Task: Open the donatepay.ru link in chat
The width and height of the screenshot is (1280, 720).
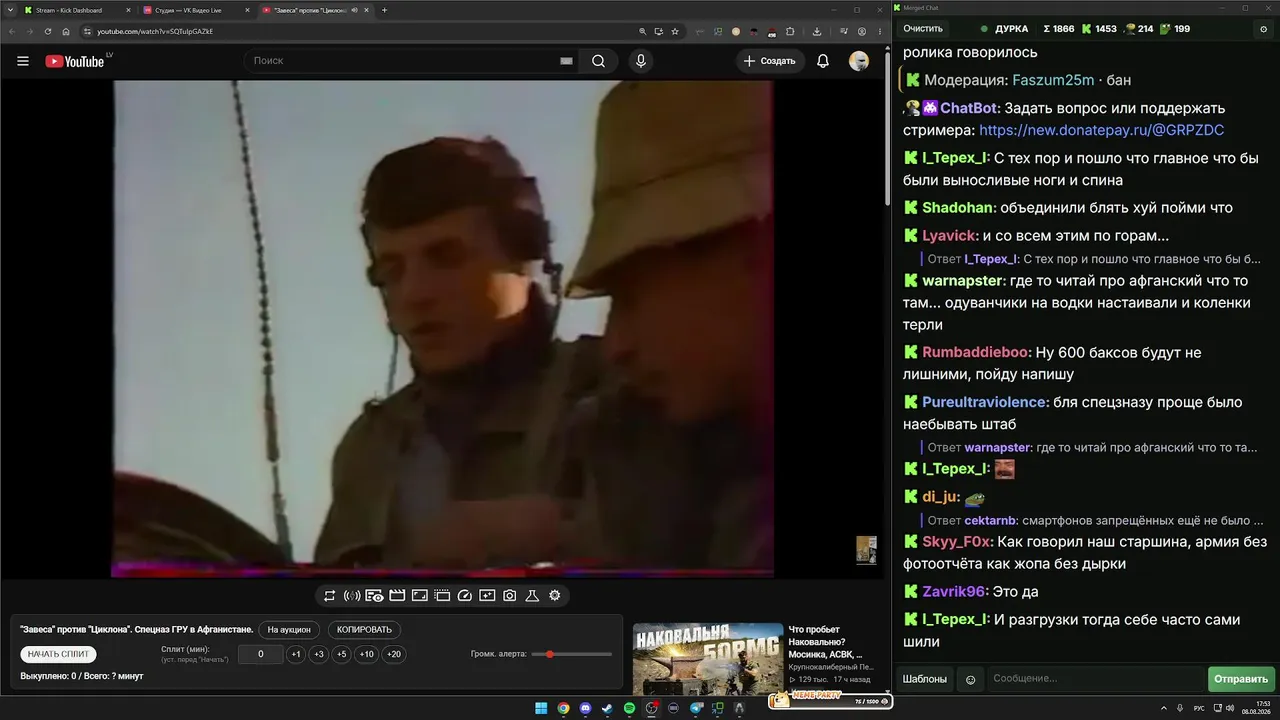Action: click(x=1101, y=131)
